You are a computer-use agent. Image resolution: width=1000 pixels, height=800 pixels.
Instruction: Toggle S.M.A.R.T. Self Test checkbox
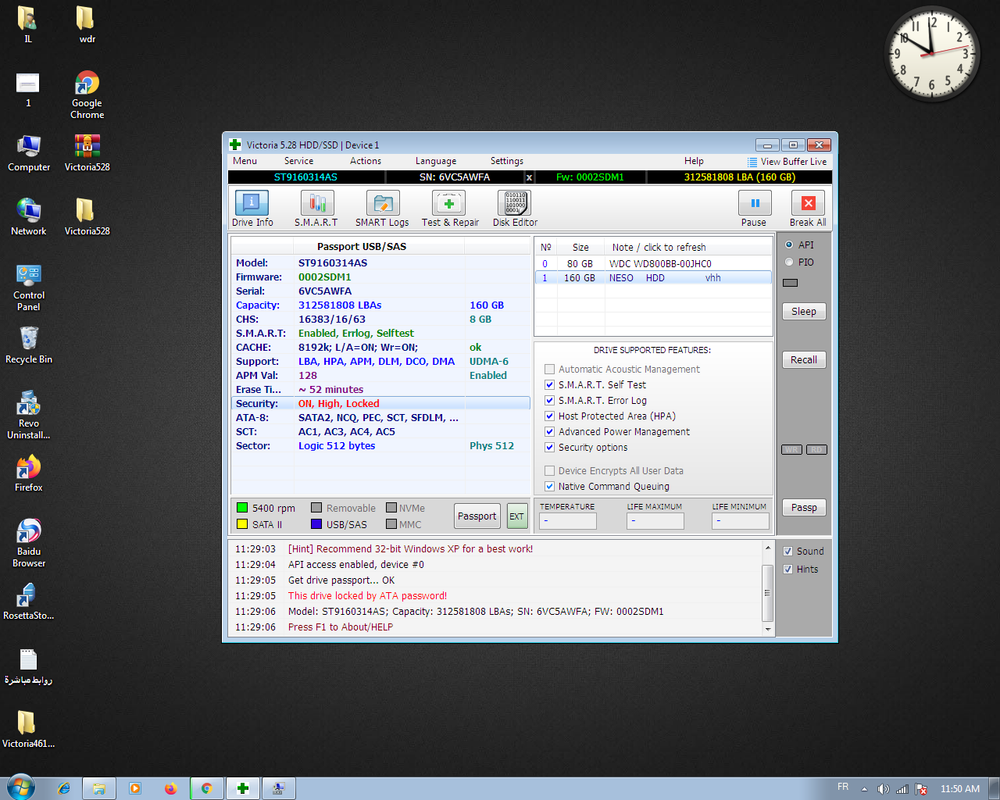549,385
